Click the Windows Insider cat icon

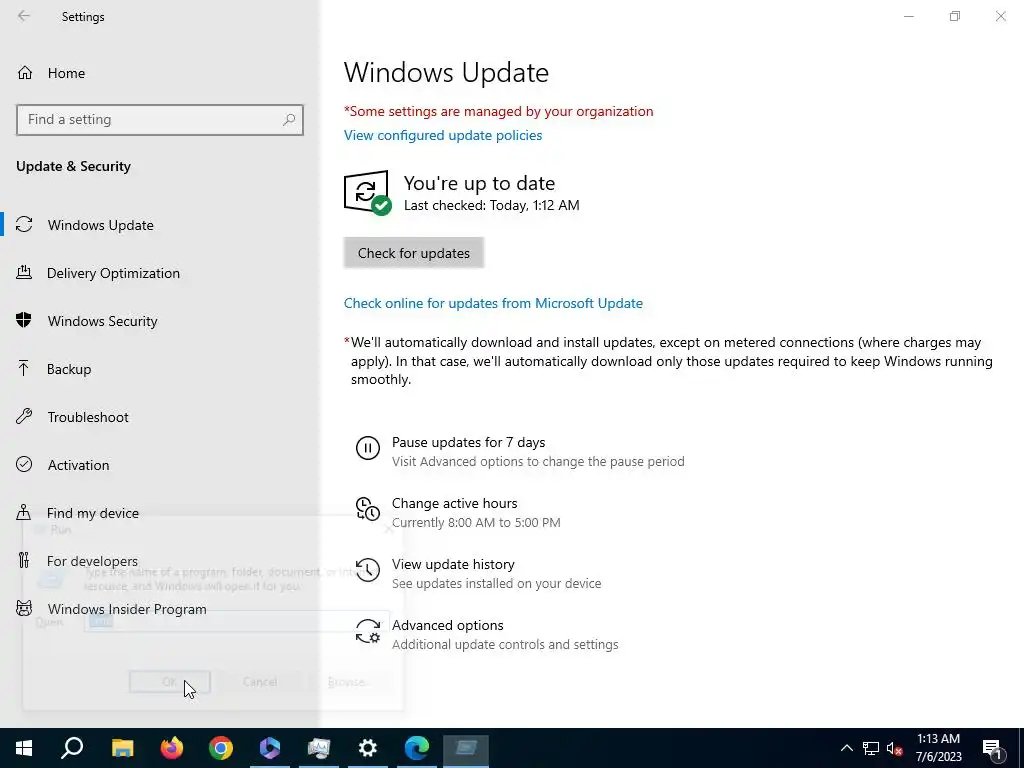point(24,609)
